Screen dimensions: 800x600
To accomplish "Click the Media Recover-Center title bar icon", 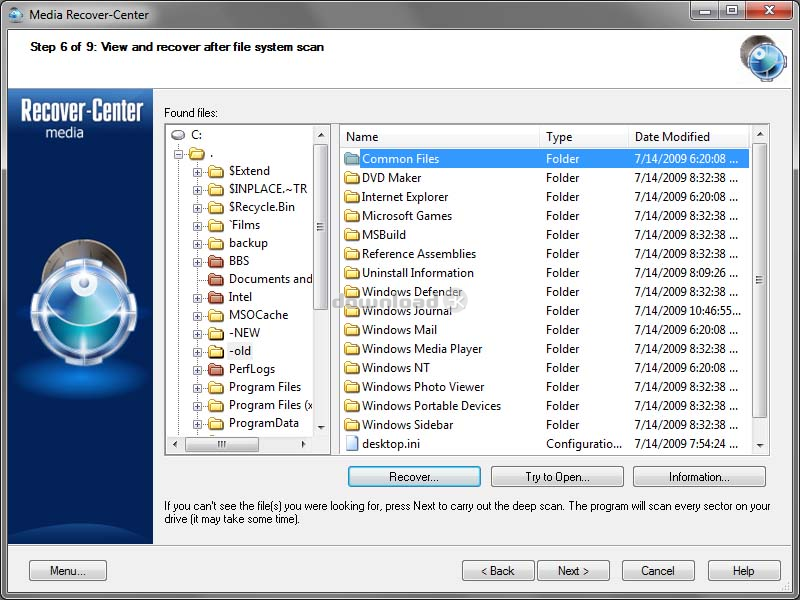I will 16,14.
